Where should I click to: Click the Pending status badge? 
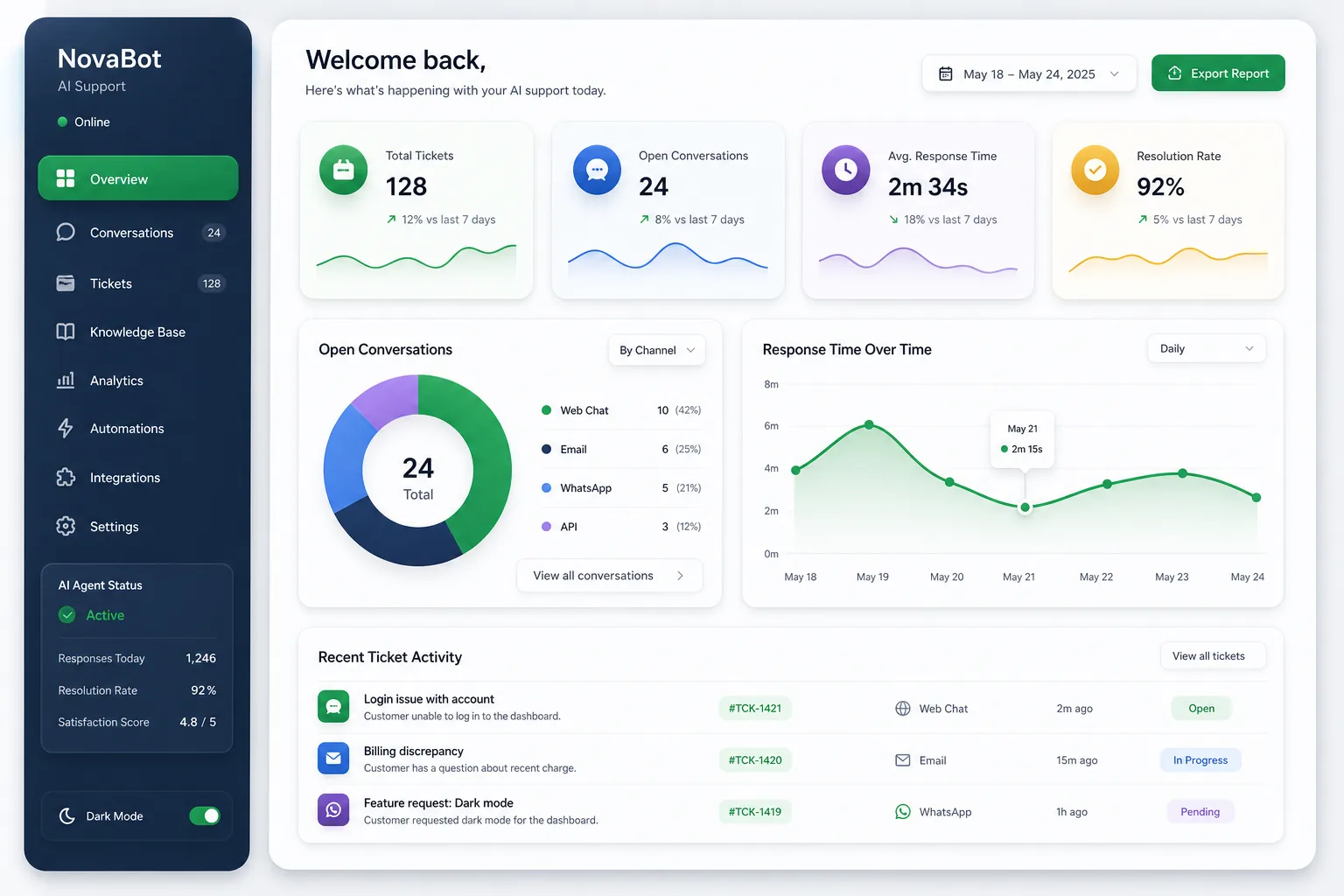[1200, 812]
